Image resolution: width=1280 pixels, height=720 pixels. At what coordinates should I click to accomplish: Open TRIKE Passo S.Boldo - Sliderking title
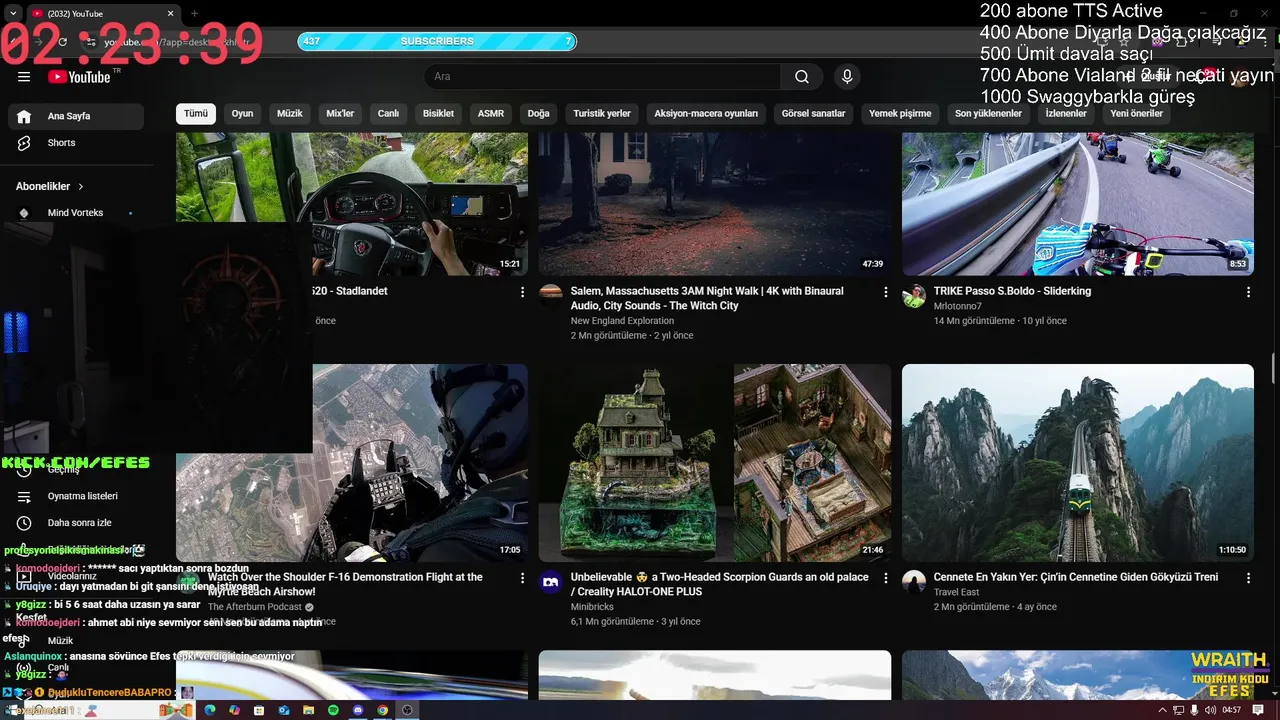tap(1012, 291)
